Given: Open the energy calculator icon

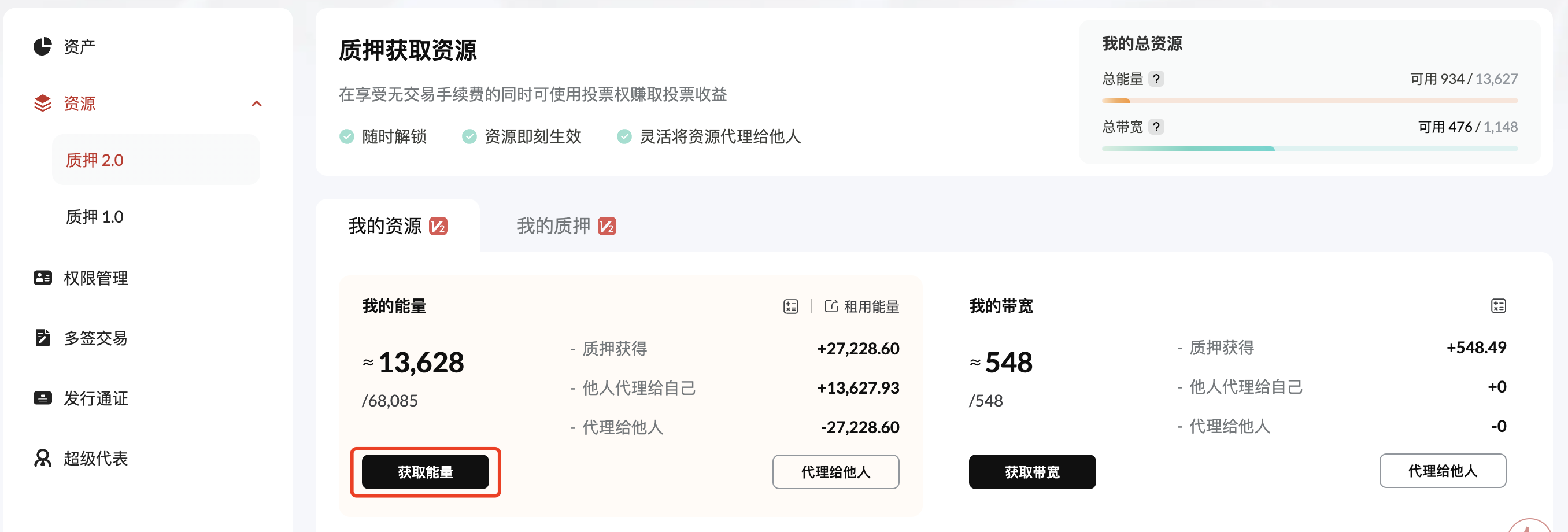Looking at the screenshot, I should [791, 306].
